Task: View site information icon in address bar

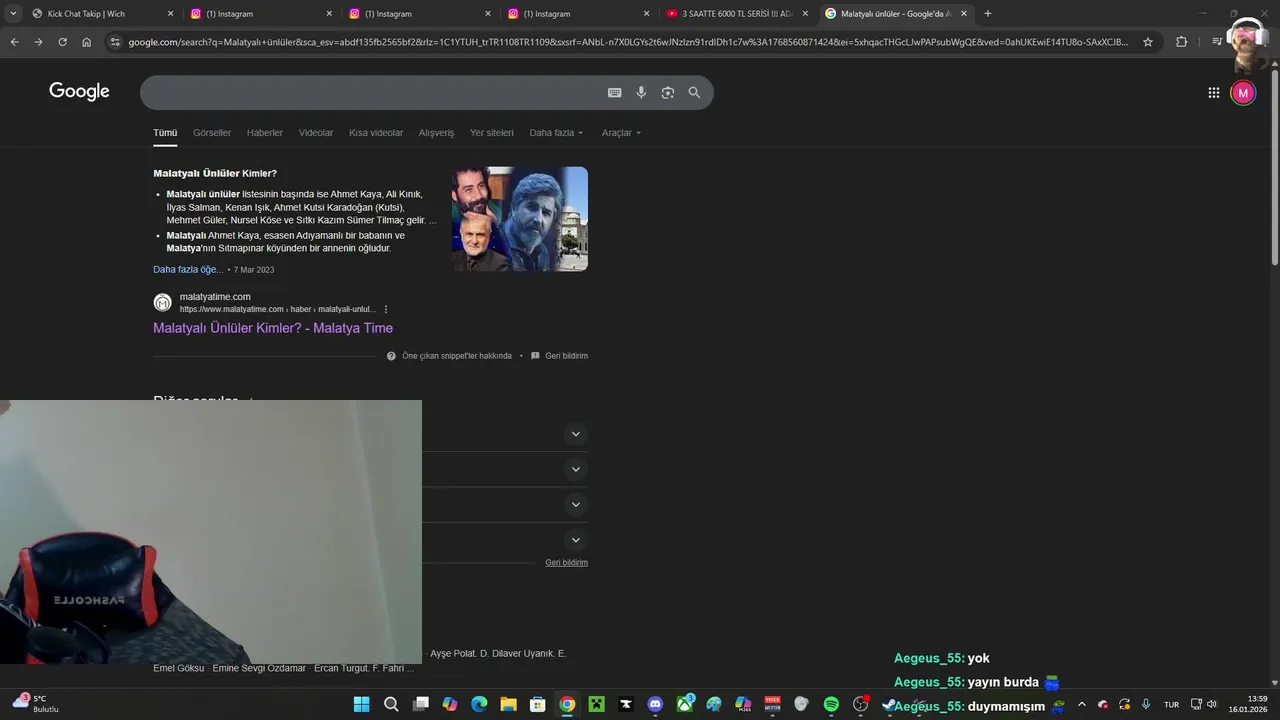Action: [x=115, y=42]
